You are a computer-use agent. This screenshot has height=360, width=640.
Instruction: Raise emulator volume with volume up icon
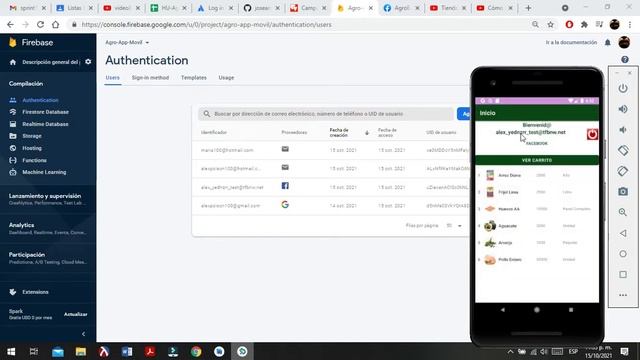click(623, 109)
